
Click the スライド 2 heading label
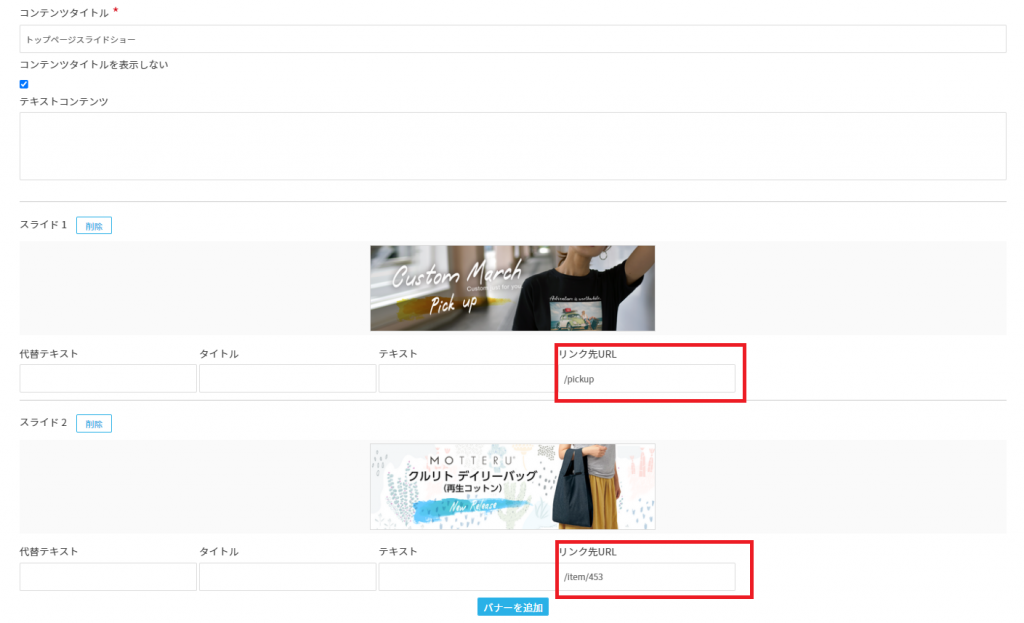[43, 423]
